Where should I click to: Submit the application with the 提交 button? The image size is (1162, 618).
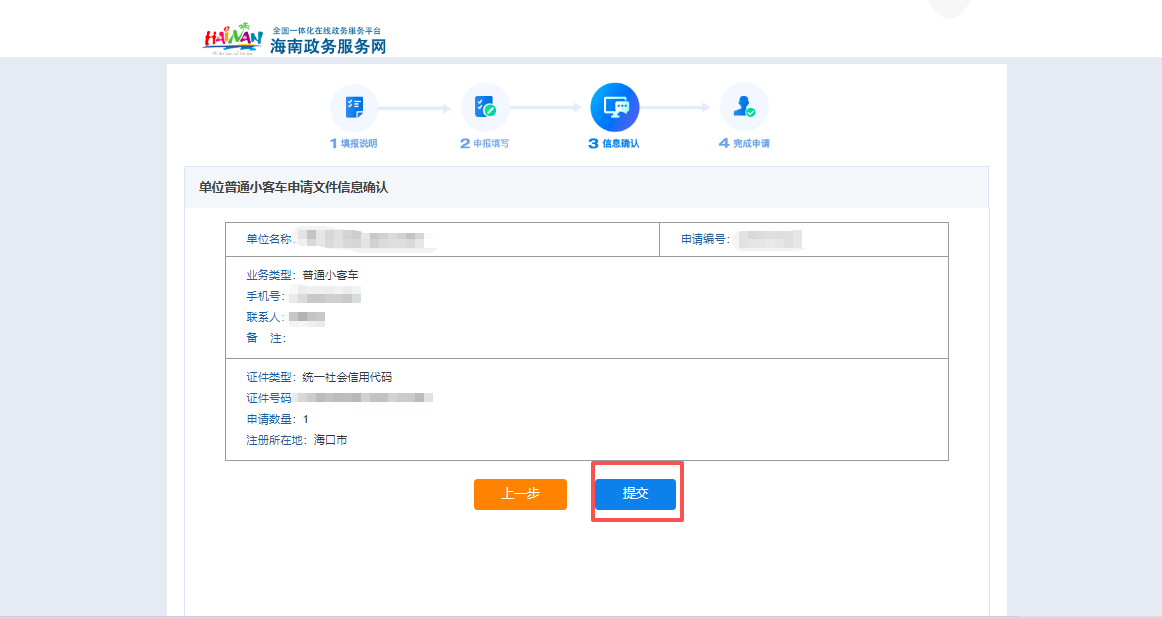(x=636, y=493)
